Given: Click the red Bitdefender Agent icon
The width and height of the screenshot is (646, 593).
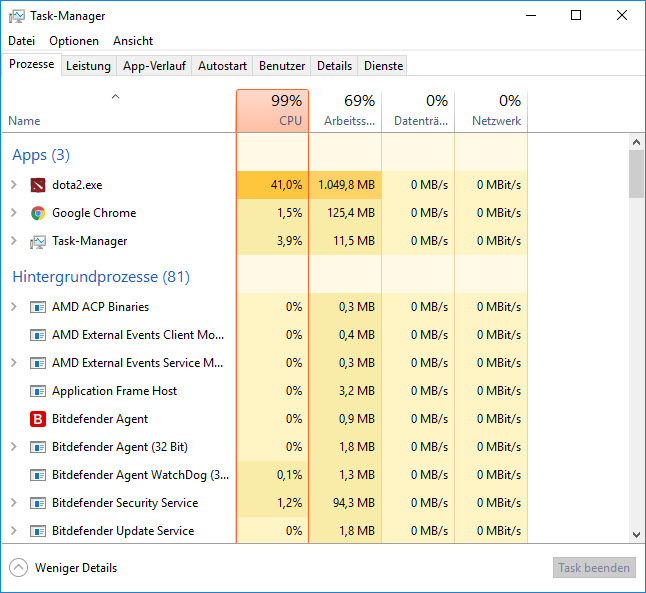Looking at the screenshot, I should click(38, 419).
